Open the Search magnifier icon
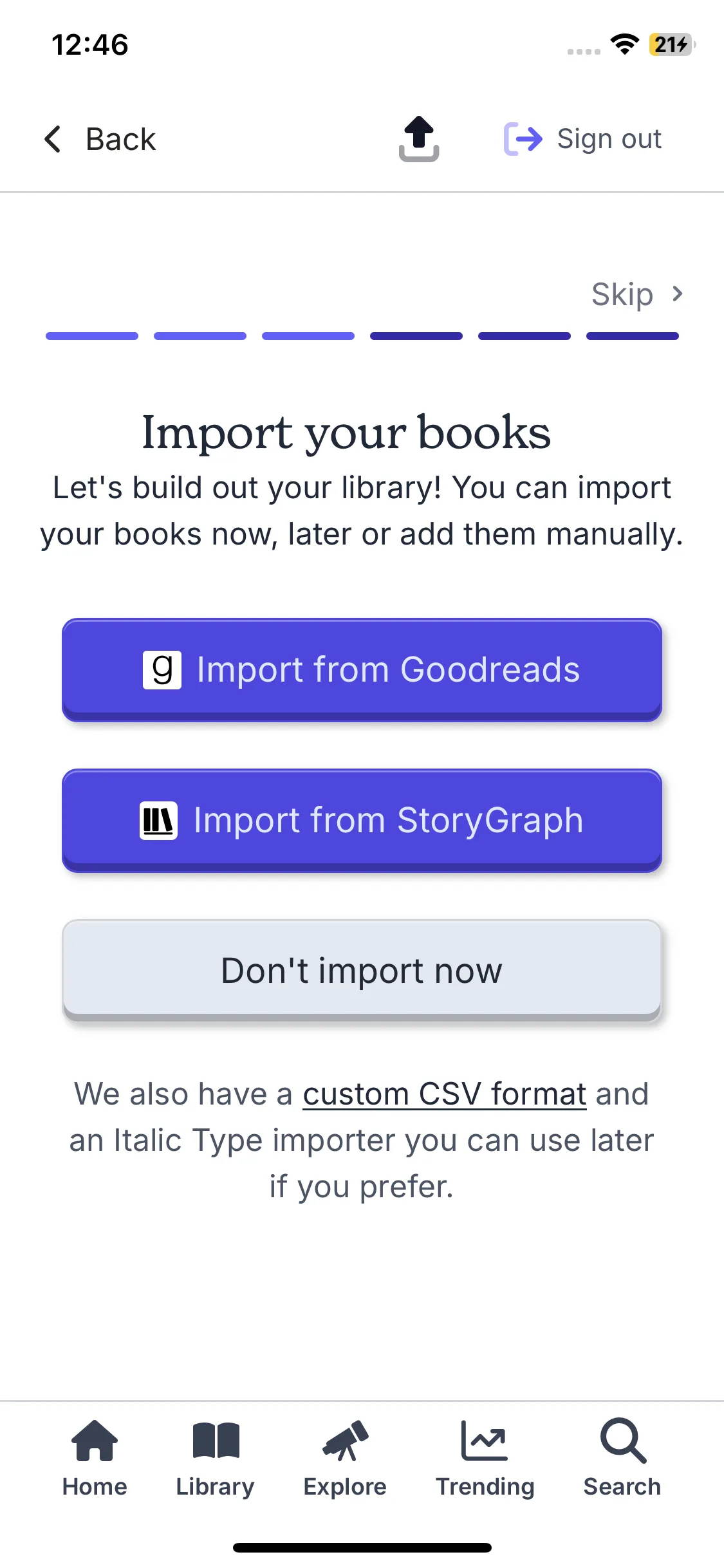This screenshot has height=1568, width=724. tap(622, 1441)
